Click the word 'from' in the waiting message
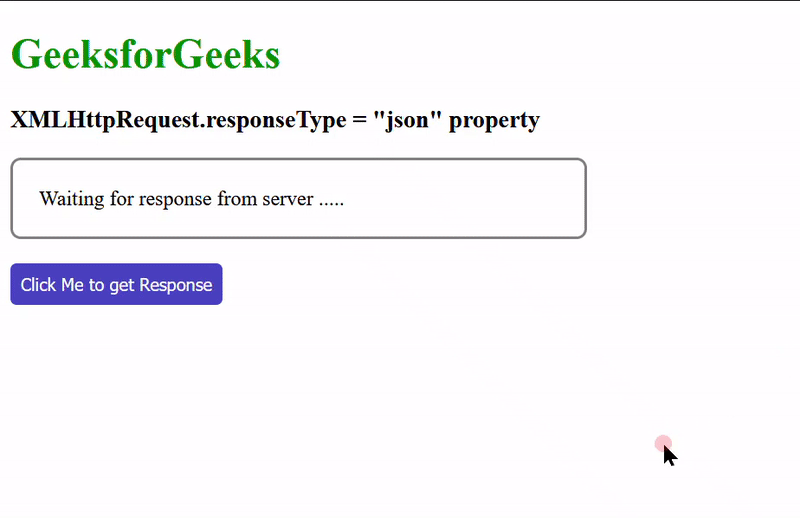Viewport: 800px width, 518px height. tap(237, 198)
